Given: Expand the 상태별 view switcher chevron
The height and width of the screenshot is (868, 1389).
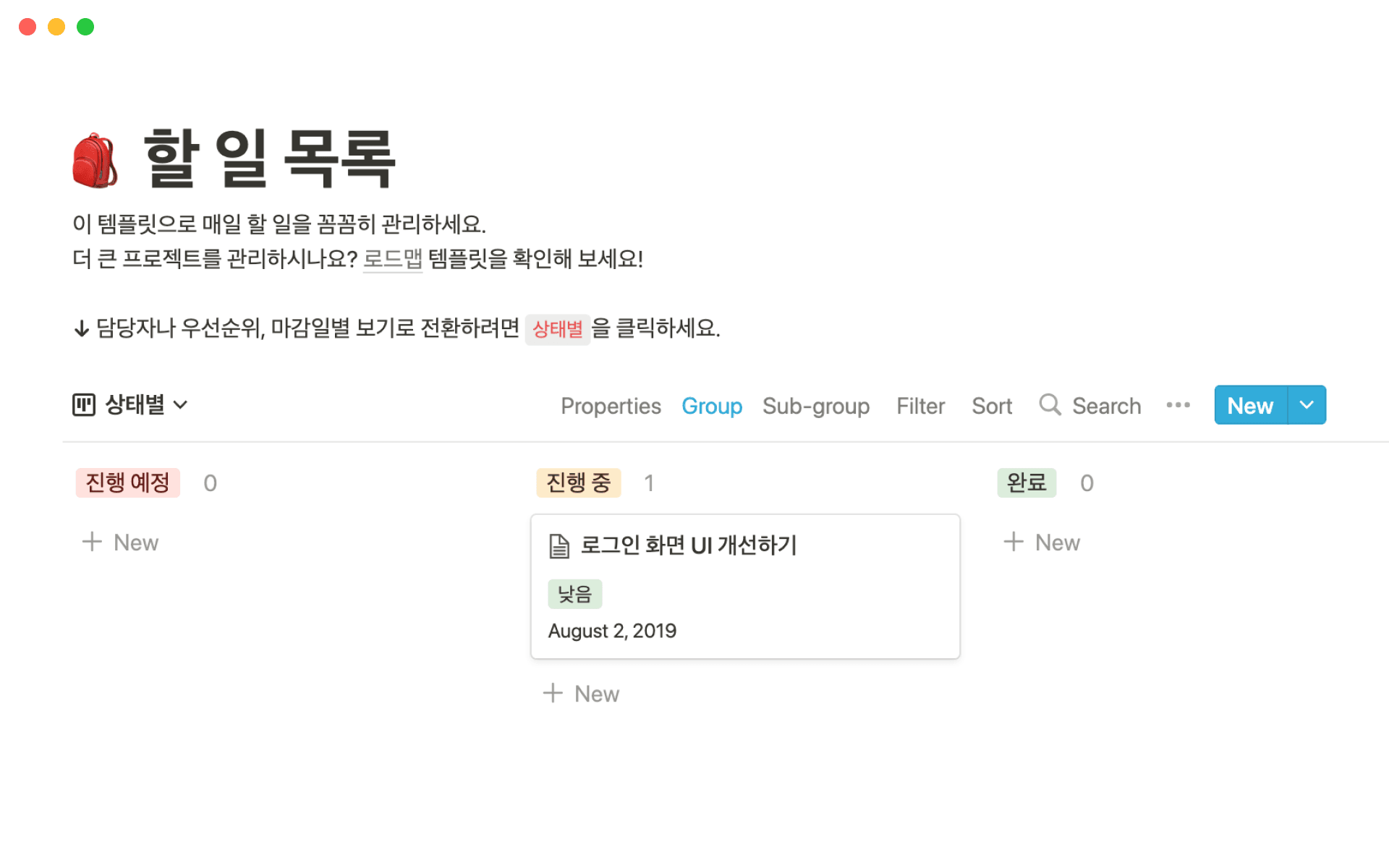Looking at the screenshot, I should pyautogui.click(x=181, y=405).
